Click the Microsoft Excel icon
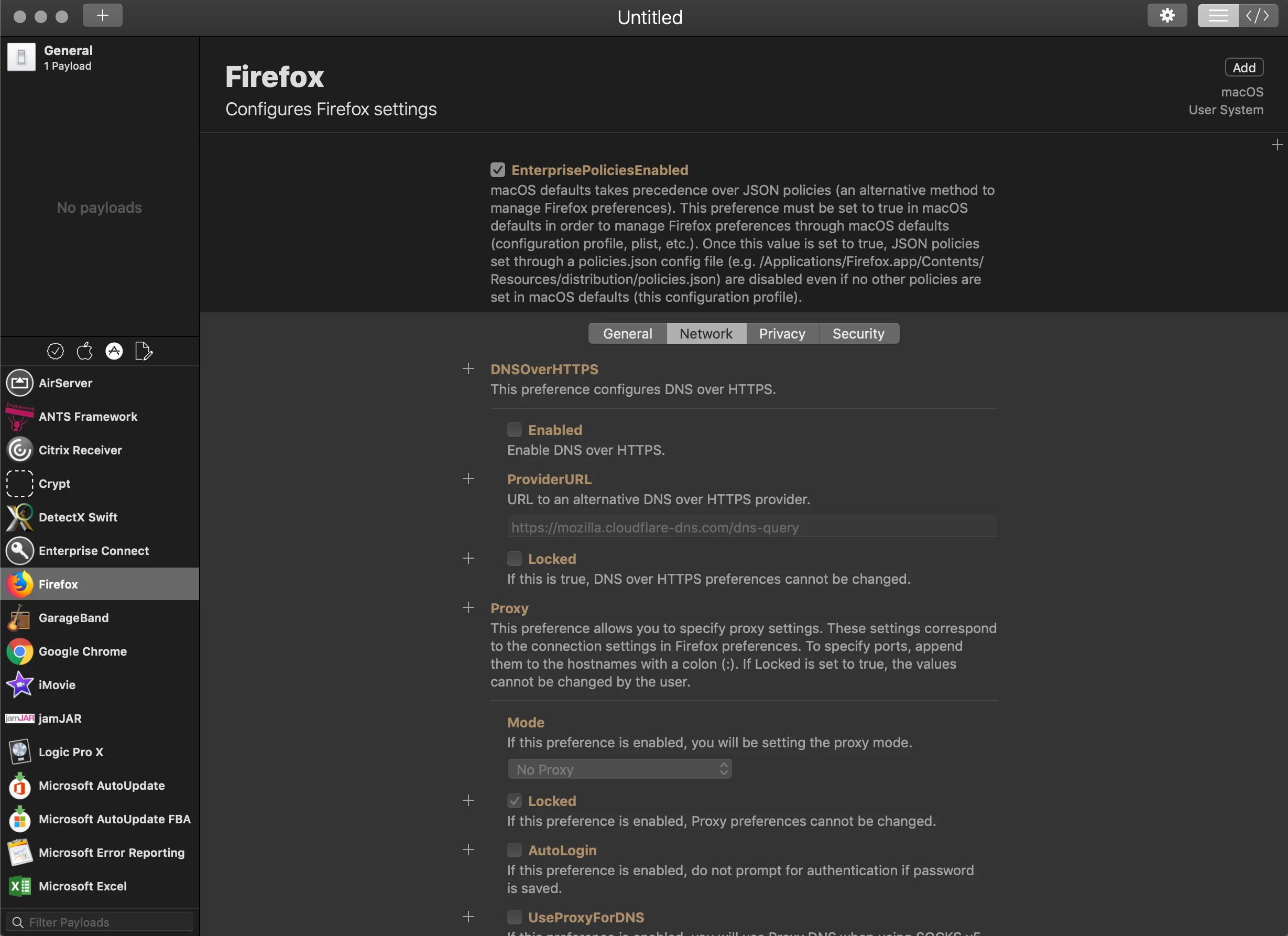The height and width of the screenshot is (936, 1288). [20, 886]
